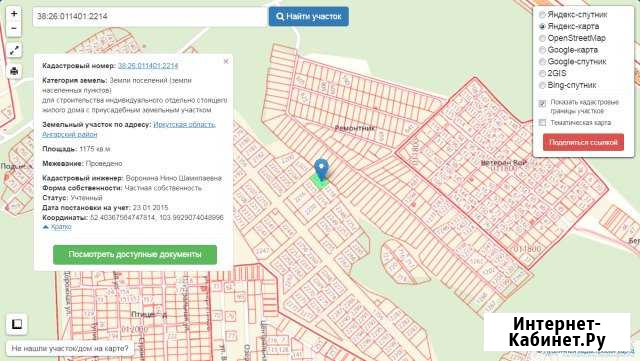Zoom in the map with plus button

(14, 13)
